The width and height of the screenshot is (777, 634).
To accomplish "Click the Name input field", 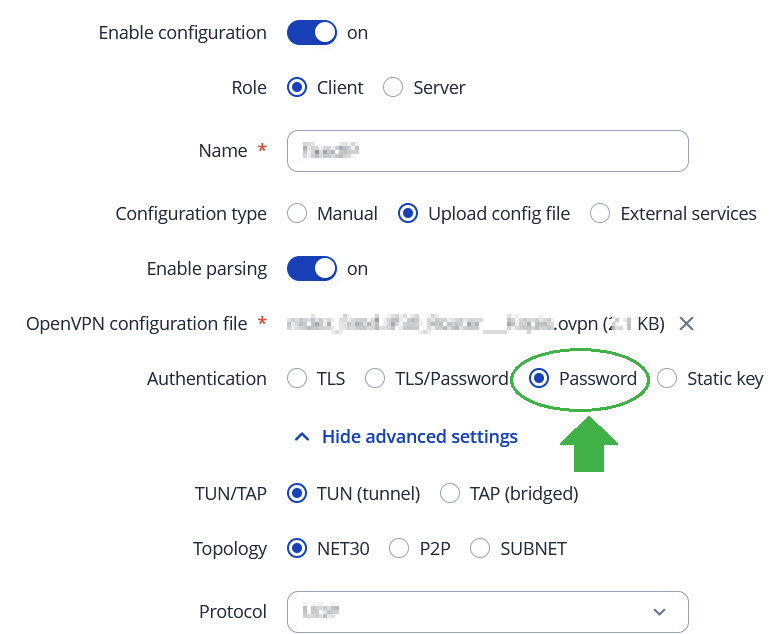I will point(487,151).
